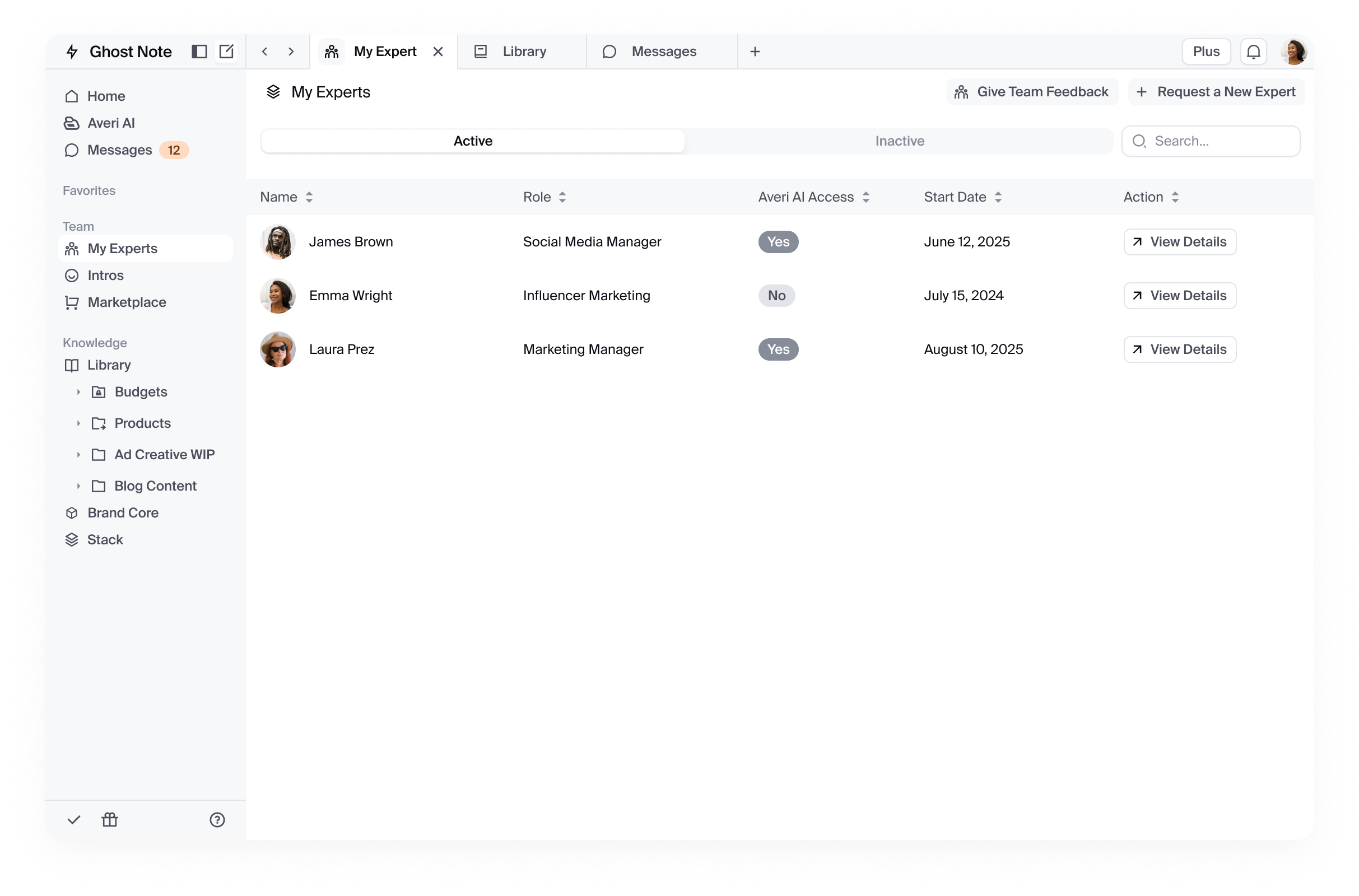
Task: Toggle the sidebar panel icon
Action: 198,52
